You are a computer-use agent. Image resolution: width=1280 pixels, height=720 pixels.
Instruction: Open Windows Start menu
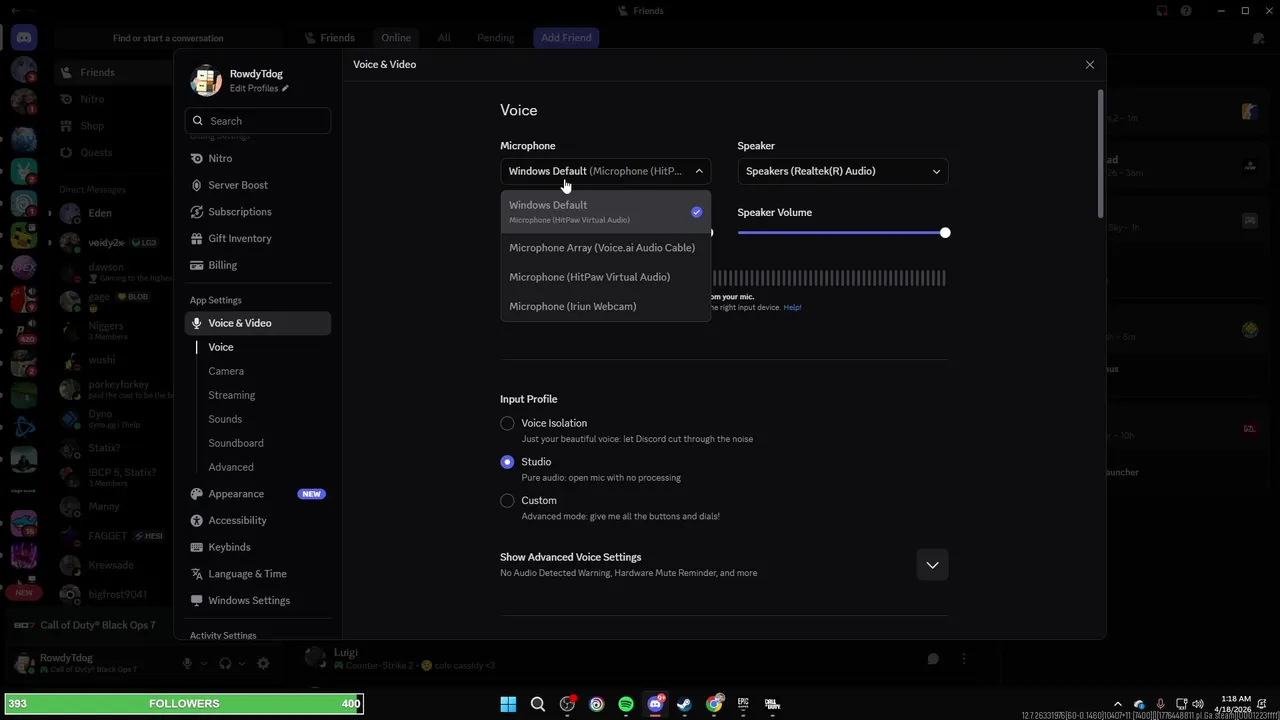click(508, 704)
